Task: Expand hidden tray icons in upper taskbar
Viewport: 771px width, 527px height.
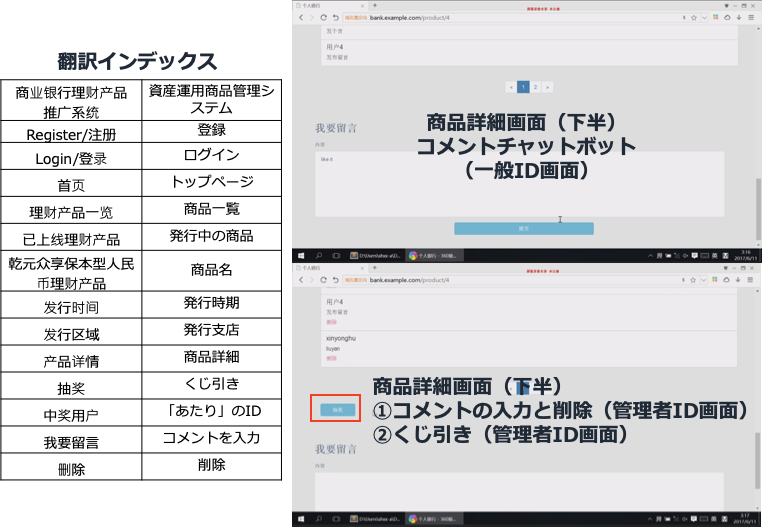Action: pos(650,256)
